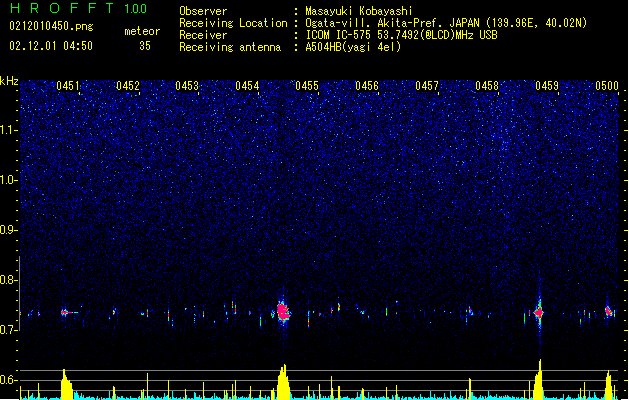
Task: Click the large meteor echo before 0455
Action: [x=283, y=311]
